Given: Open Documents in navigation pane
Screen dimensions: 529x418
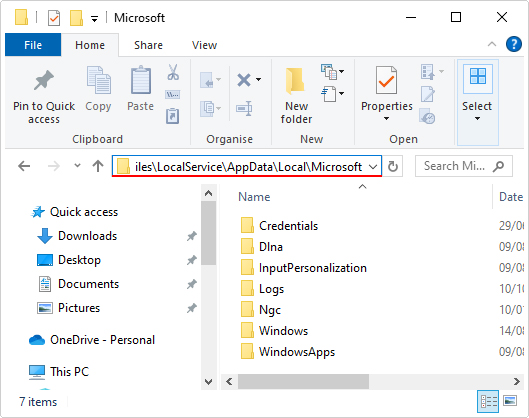Looking at the screenshot, I should click(x=88, y=284).
